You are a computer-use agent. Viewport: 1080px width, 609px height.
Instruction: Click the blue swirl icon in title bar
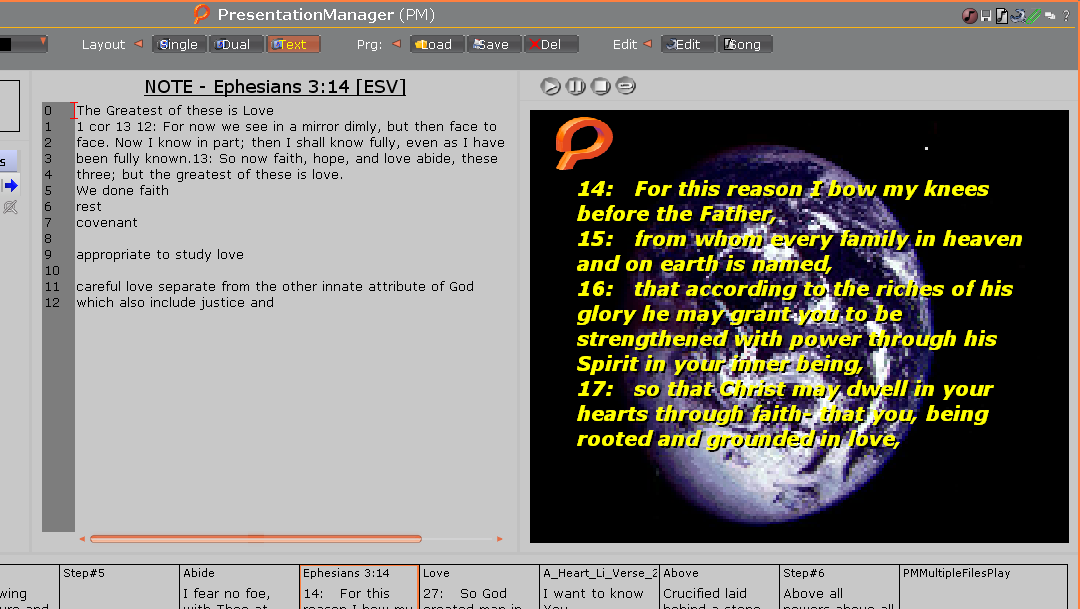click(x=1017, y=15)
